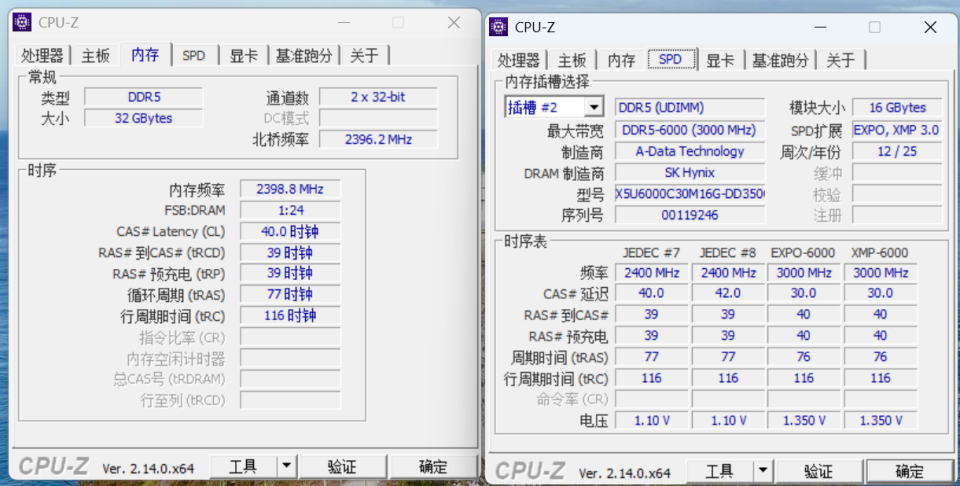Open 插槽 #2 slot selection dropdown
This screenshot has height=486, width=960.
click(x=593, y=108)
